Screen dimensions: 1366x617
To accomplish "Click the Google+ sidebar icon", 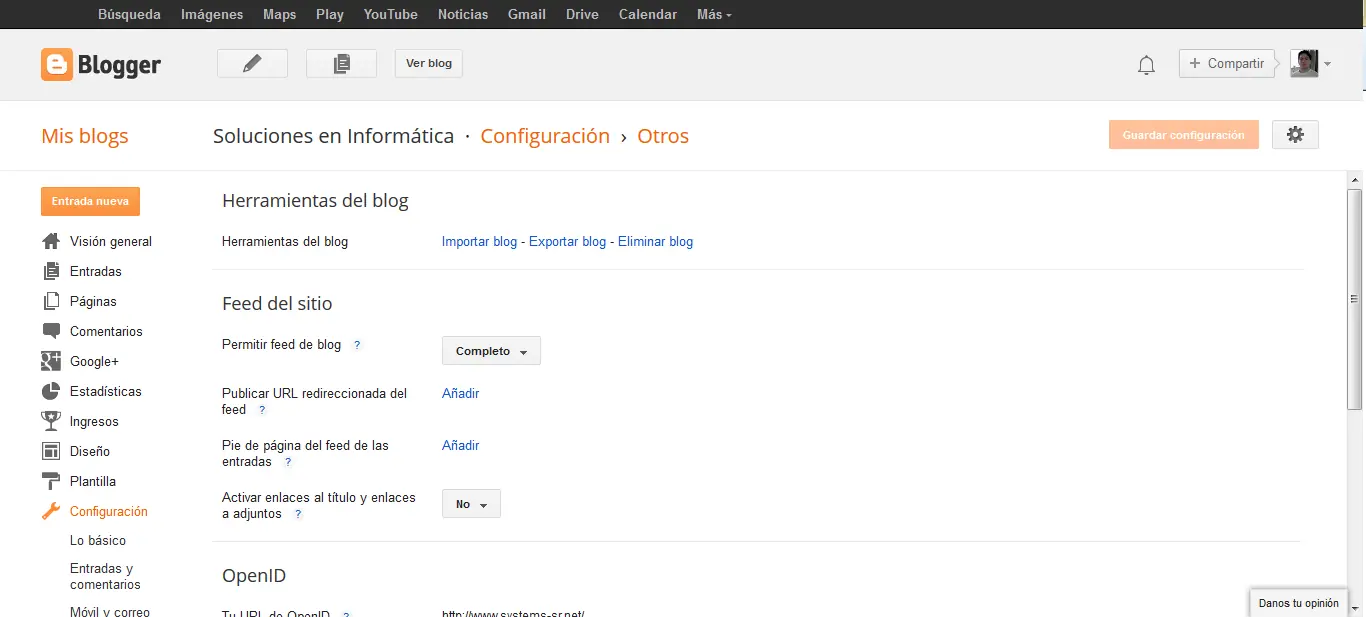I will [x=51, y=361].
